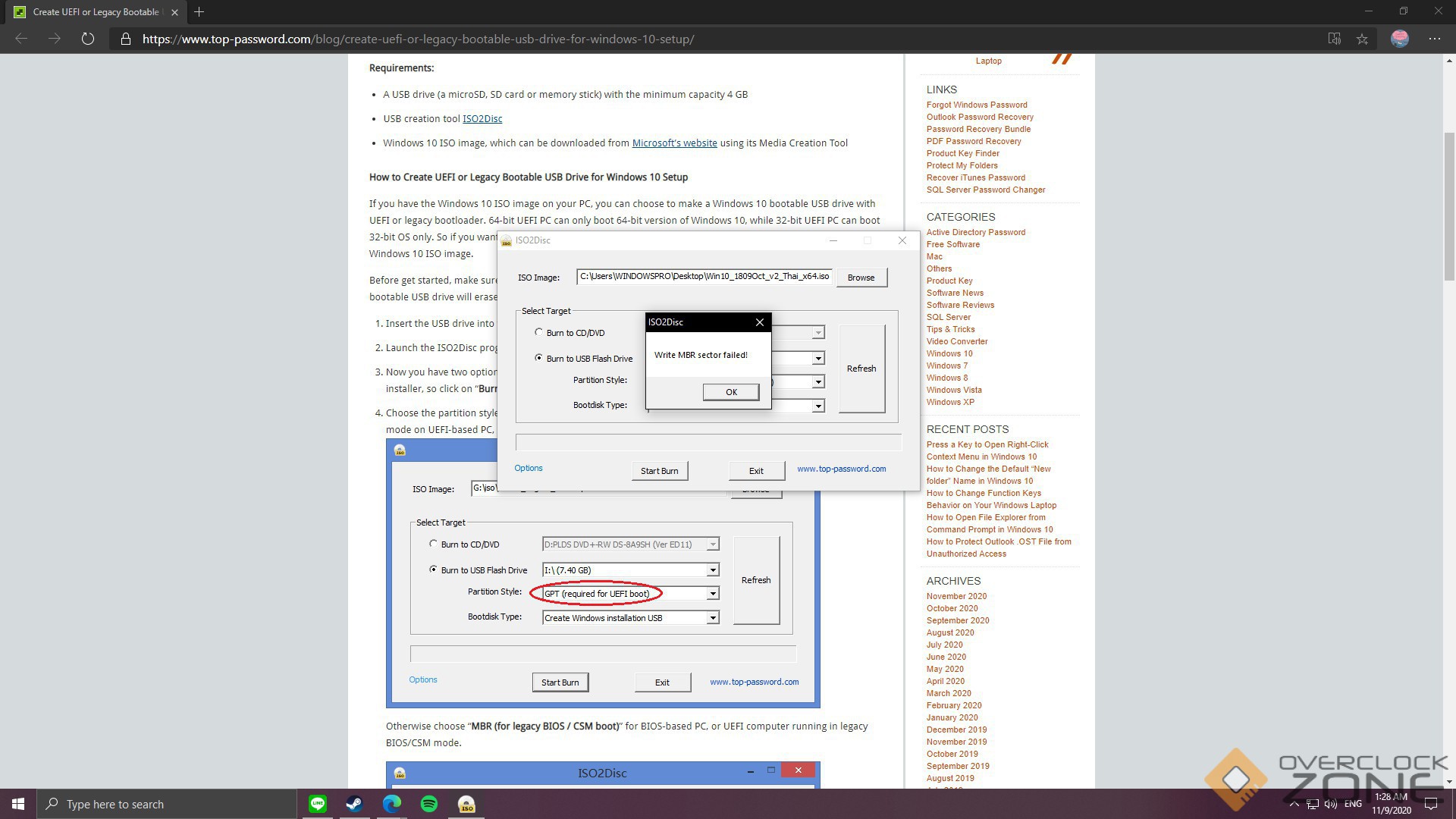Select Burn to CD/DVD radio option
Image resolution: width=1456 pixels, height=819 pixels.
pyautogui.click(x=538, y=332)
